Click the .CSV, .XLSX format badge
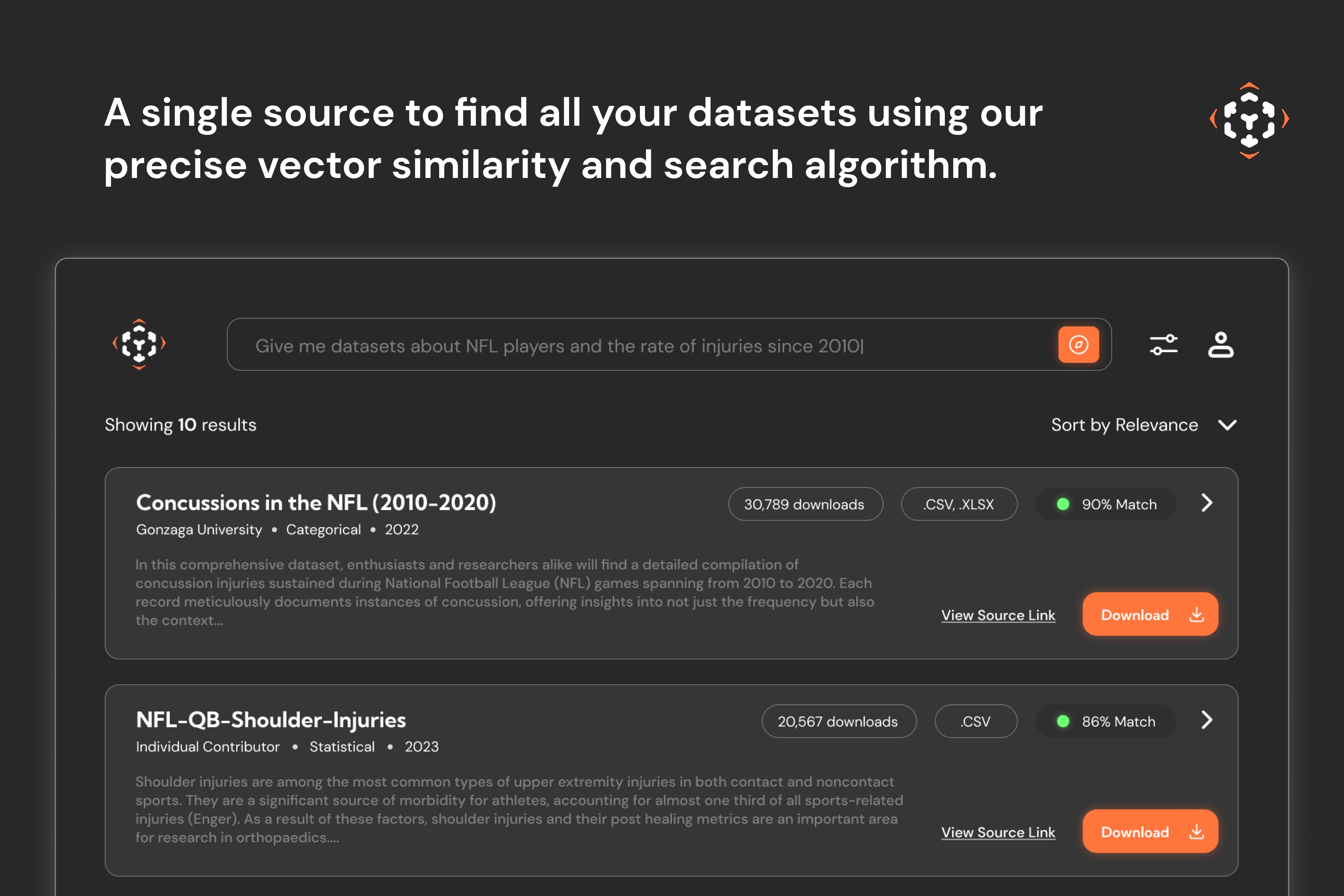The image size is (1344, 896). point(958,504)
